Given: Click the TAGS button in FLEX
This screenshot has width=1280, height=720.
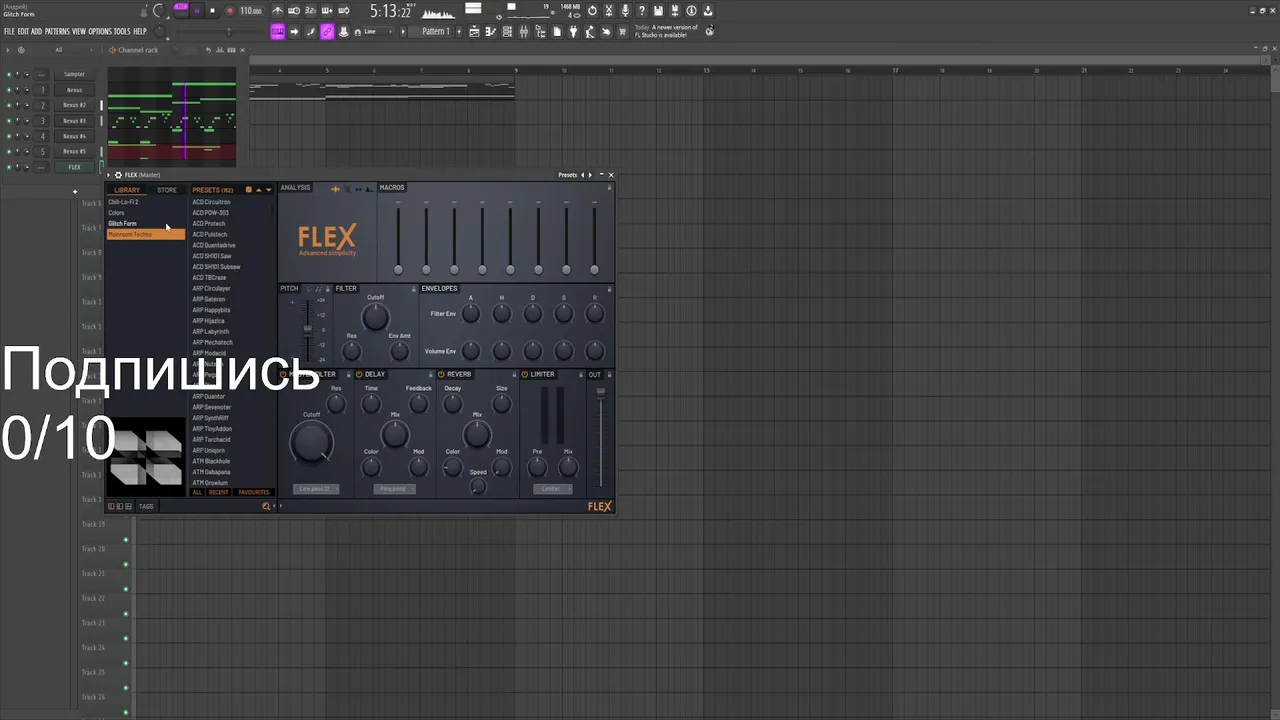Looking at the screenshot, I should [x=146, y=506].
